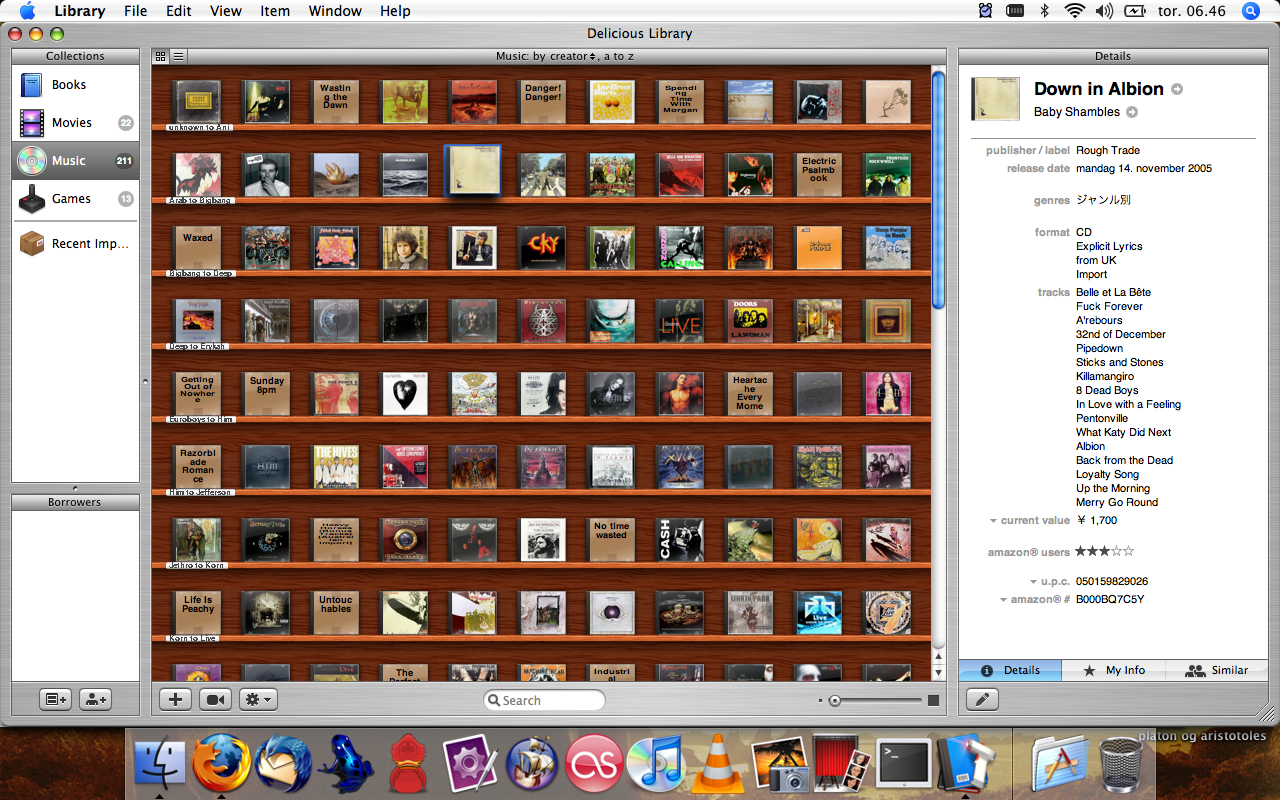Open the Edit menu
Image resolution: width=1280 pixels, height=800 pixels.
(179, 11)
